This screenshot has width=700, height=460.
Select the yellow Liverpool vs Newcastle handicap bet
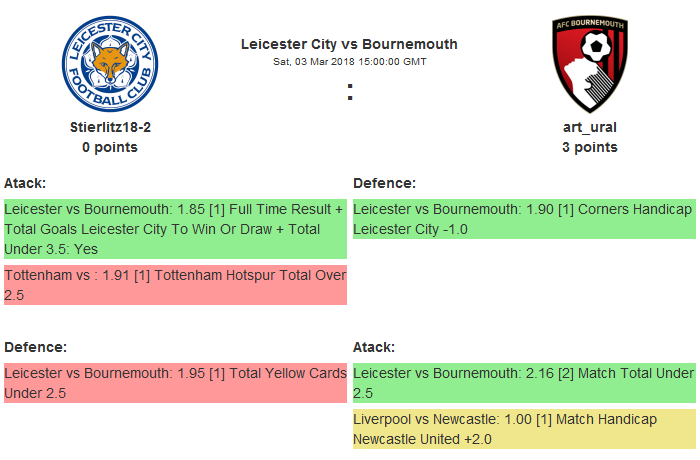(x=523, y=429)
